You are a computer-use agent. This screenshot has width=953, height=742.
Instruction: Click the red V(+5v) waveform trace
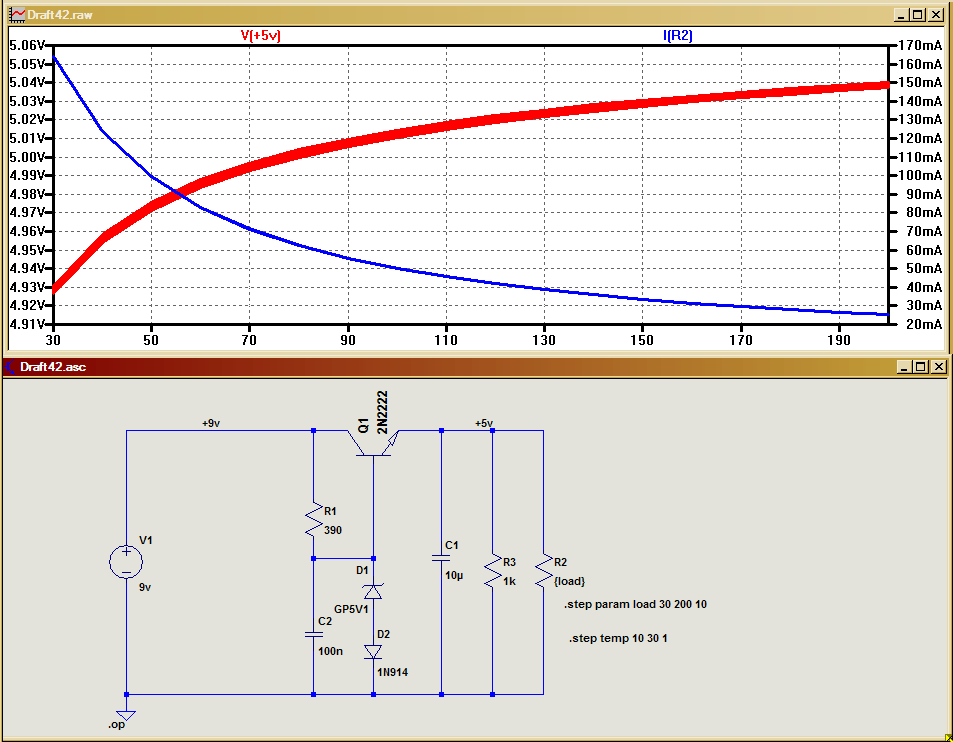pyautogui.click(x=446, y=126)
